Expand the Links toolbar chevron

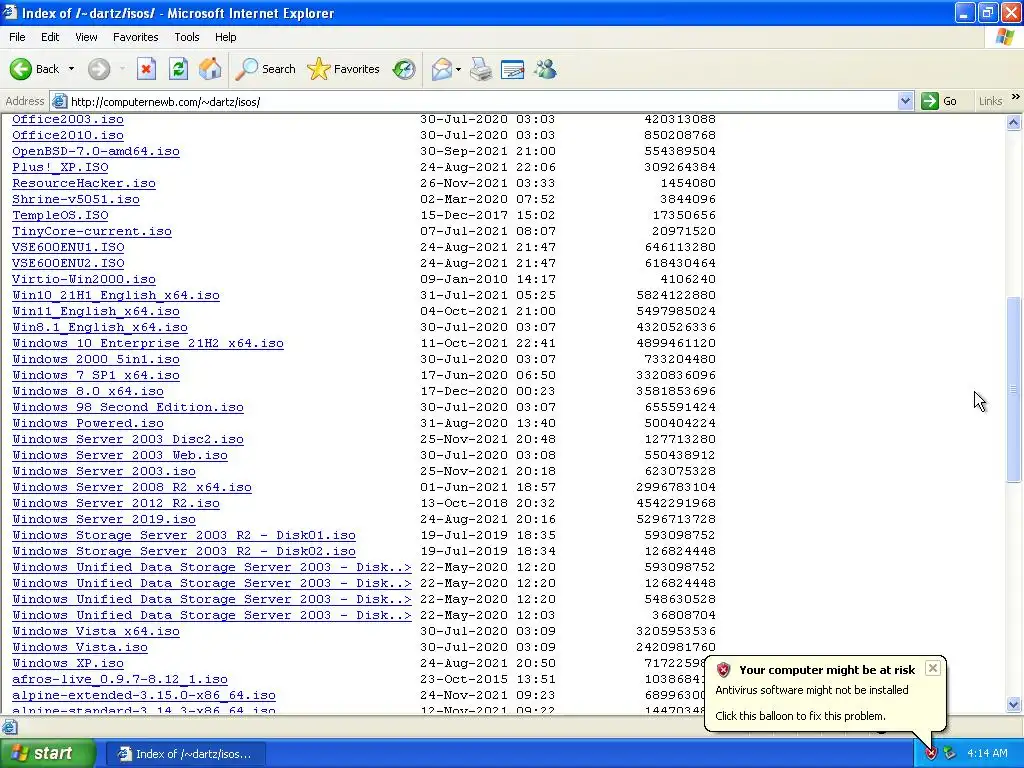point(1016,97)
